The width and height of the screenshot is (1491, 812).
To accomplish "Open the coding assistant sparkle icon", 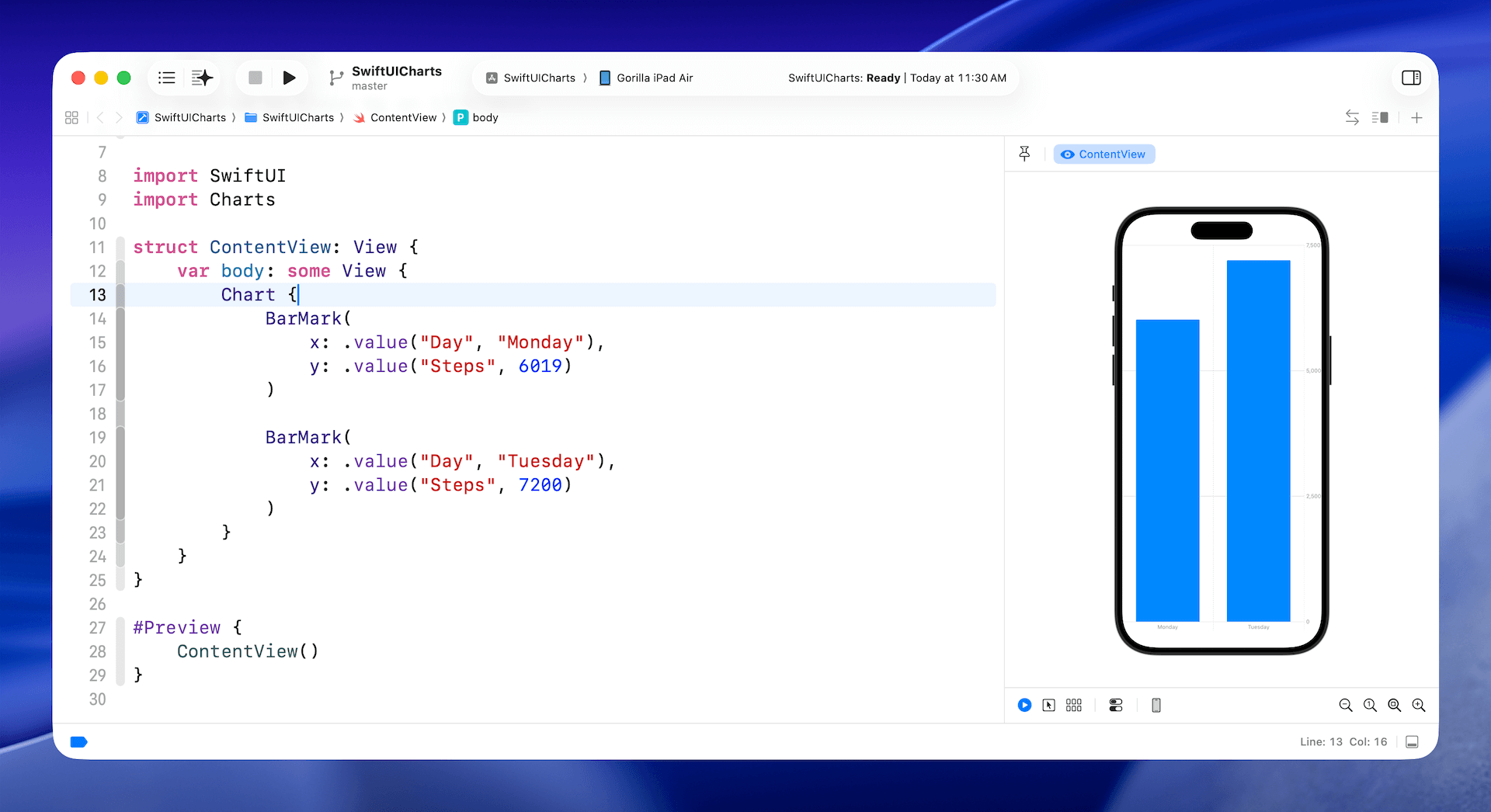I will 202,78.
